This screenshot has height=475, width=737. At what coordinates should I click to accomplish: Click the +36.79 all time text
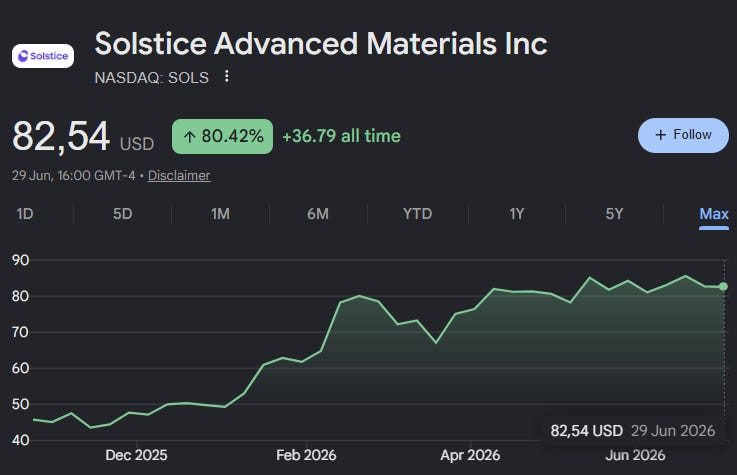click(341, 136)
